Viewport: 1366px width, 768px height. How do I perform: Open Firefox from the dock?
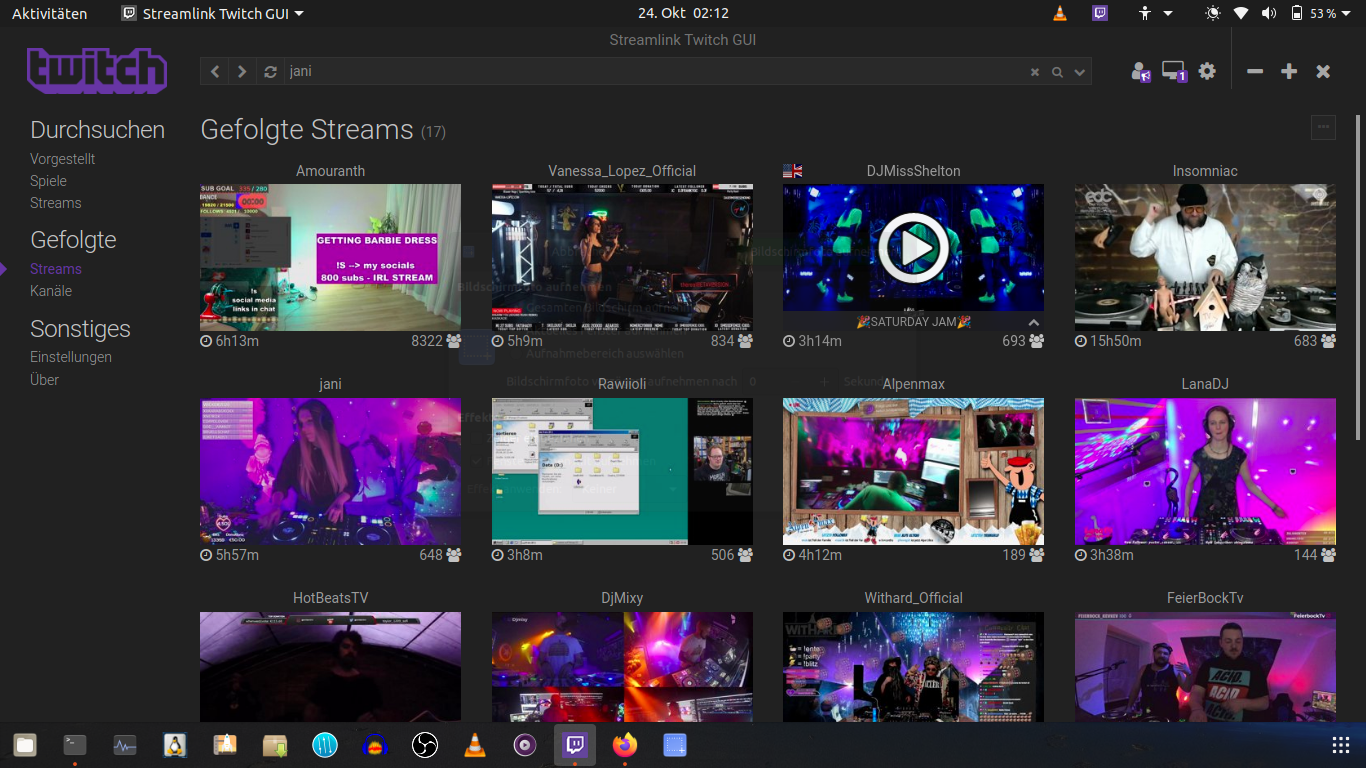pos(625,745)
